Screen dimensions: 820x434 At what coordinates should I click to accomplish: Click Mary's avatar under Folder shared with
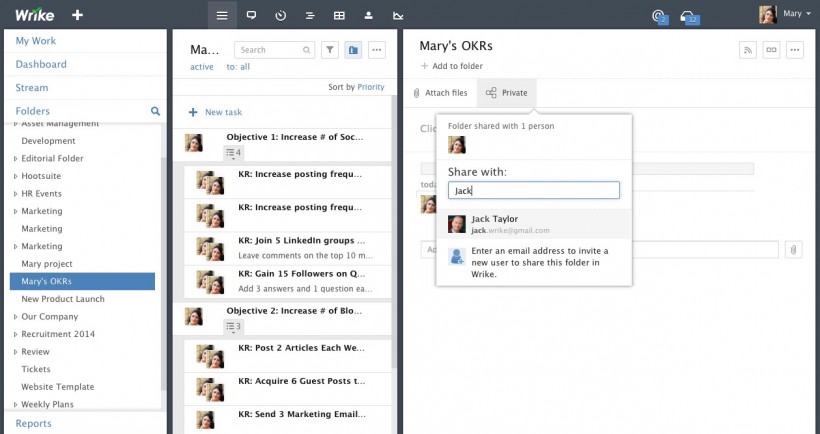tap(457, 145)
